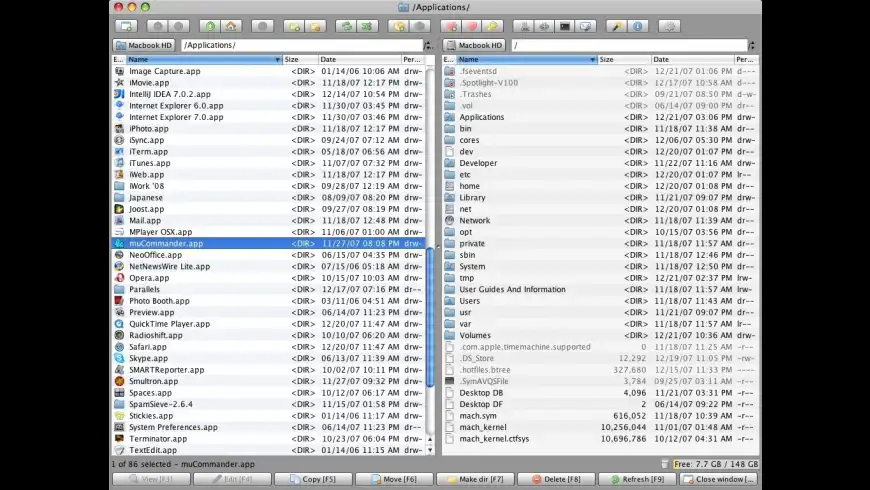Image resolution: width=870 pixels, height=490 pixels.
Task: Select .hotfiles.btree file row
Action: point(600,370)
